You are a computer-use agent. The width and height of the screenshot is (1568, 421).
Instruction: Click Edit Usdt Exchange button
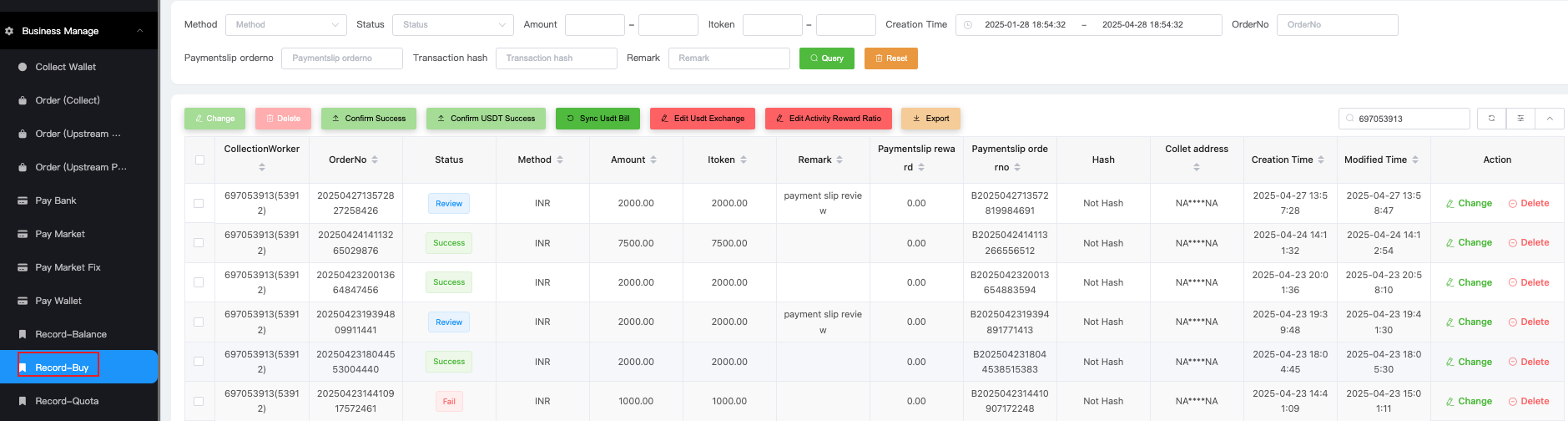pyautogui.click(x=702, y=119)
